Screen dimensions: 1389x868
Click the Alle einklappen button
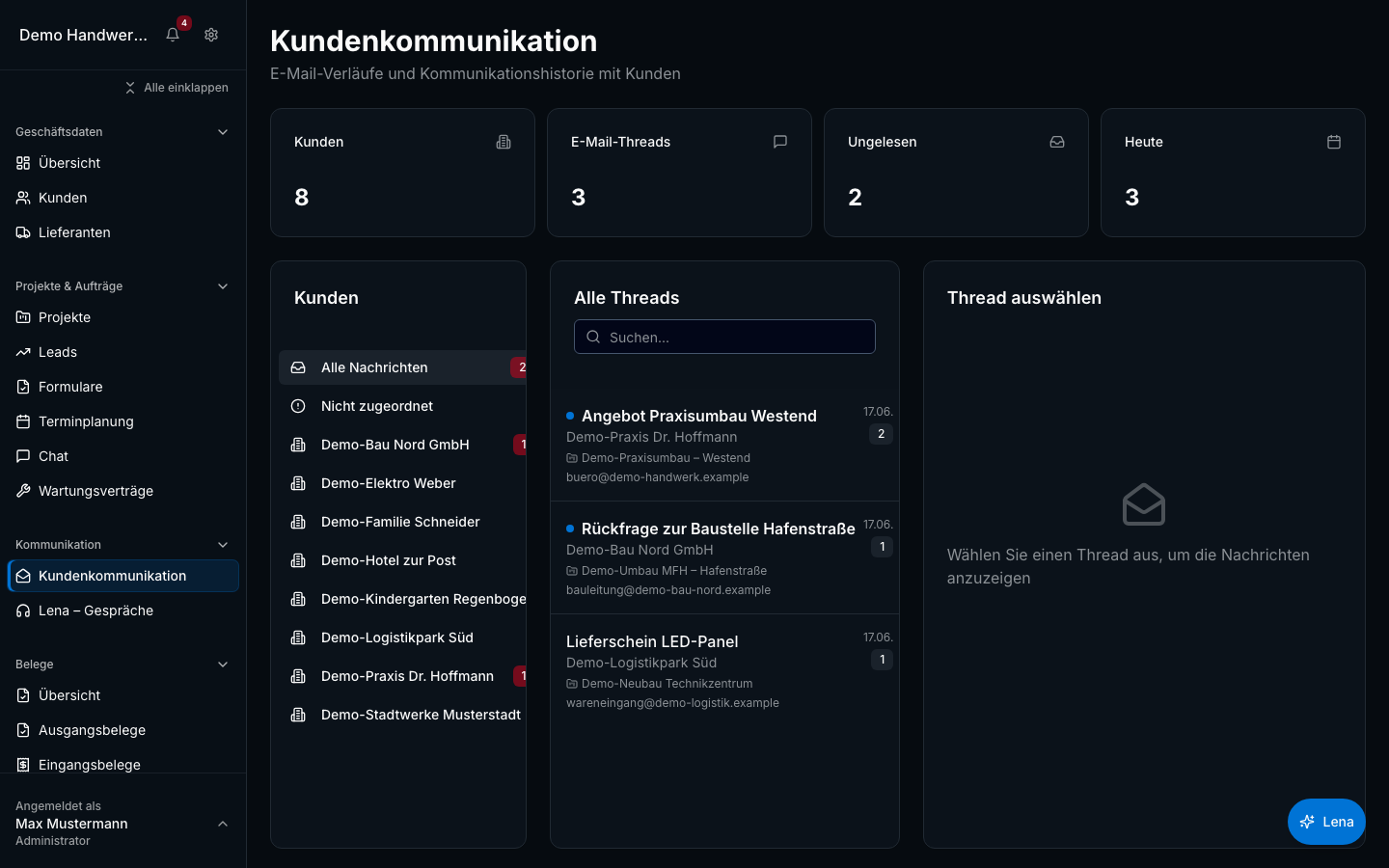(x=177, y=88)
